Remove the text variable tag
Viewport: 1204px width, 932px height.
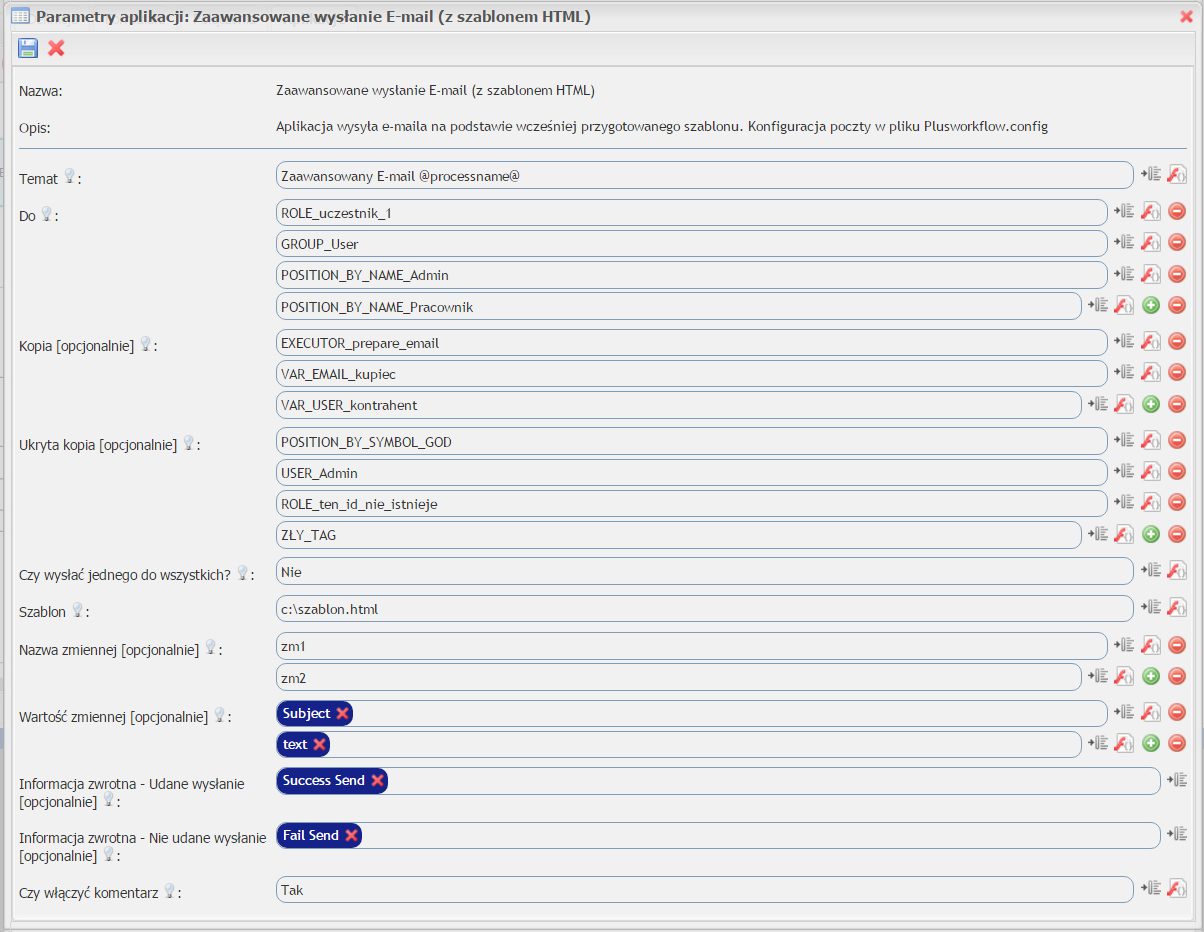pos(319,744)
